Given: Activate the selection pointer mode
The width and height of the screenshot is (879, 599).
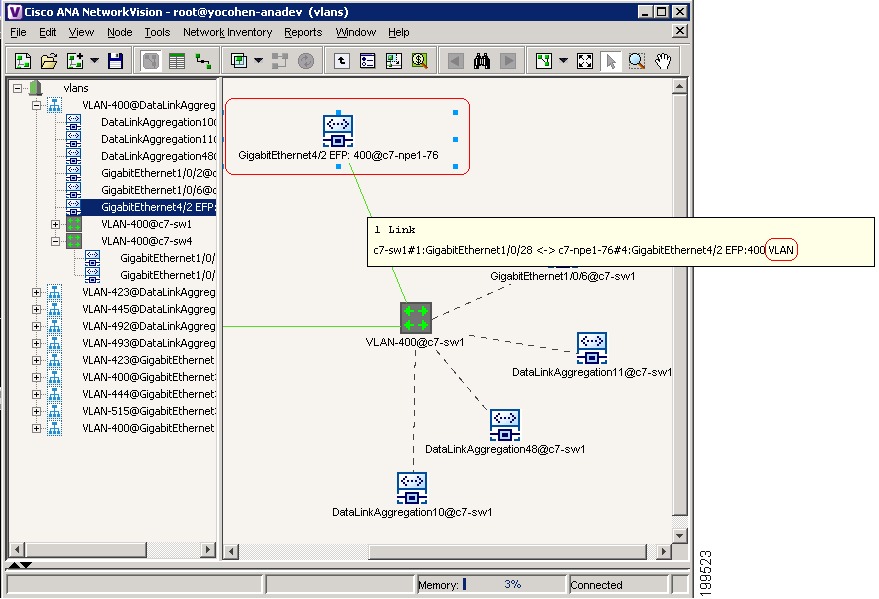Looking at the screenshot, I should click(x=610, y=61).
